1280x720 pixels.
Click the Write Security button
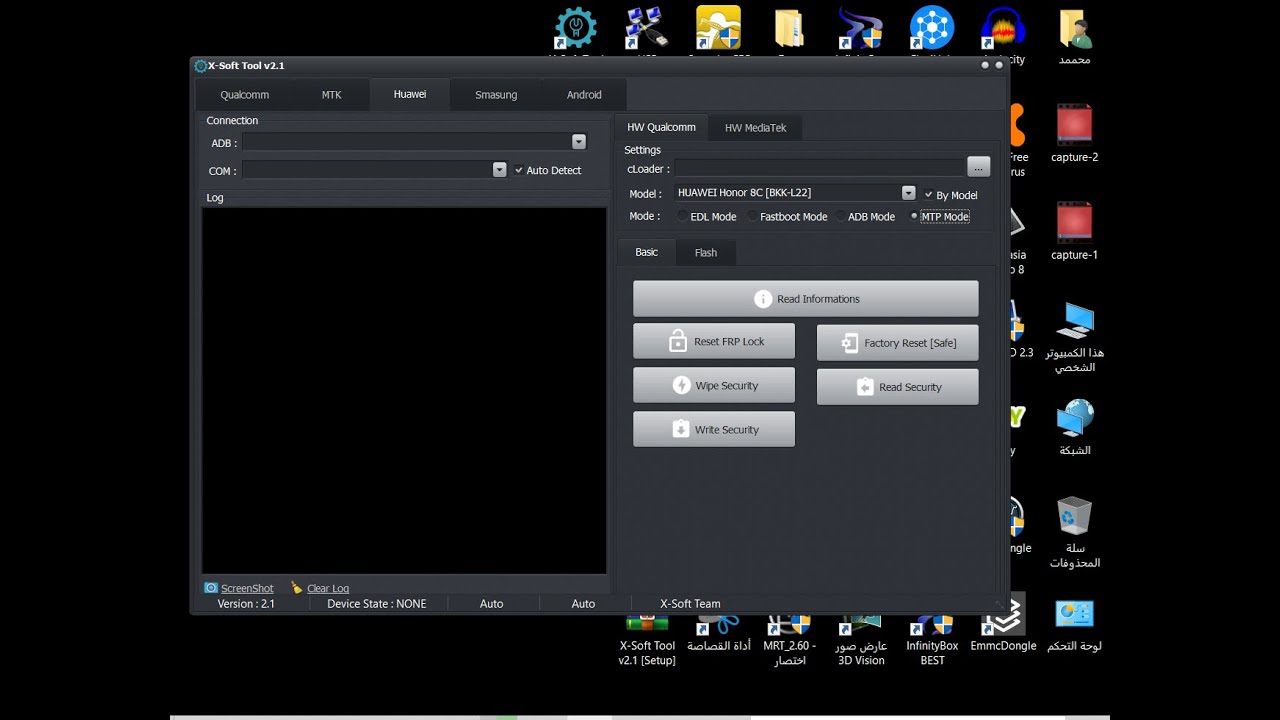point(714,429)
